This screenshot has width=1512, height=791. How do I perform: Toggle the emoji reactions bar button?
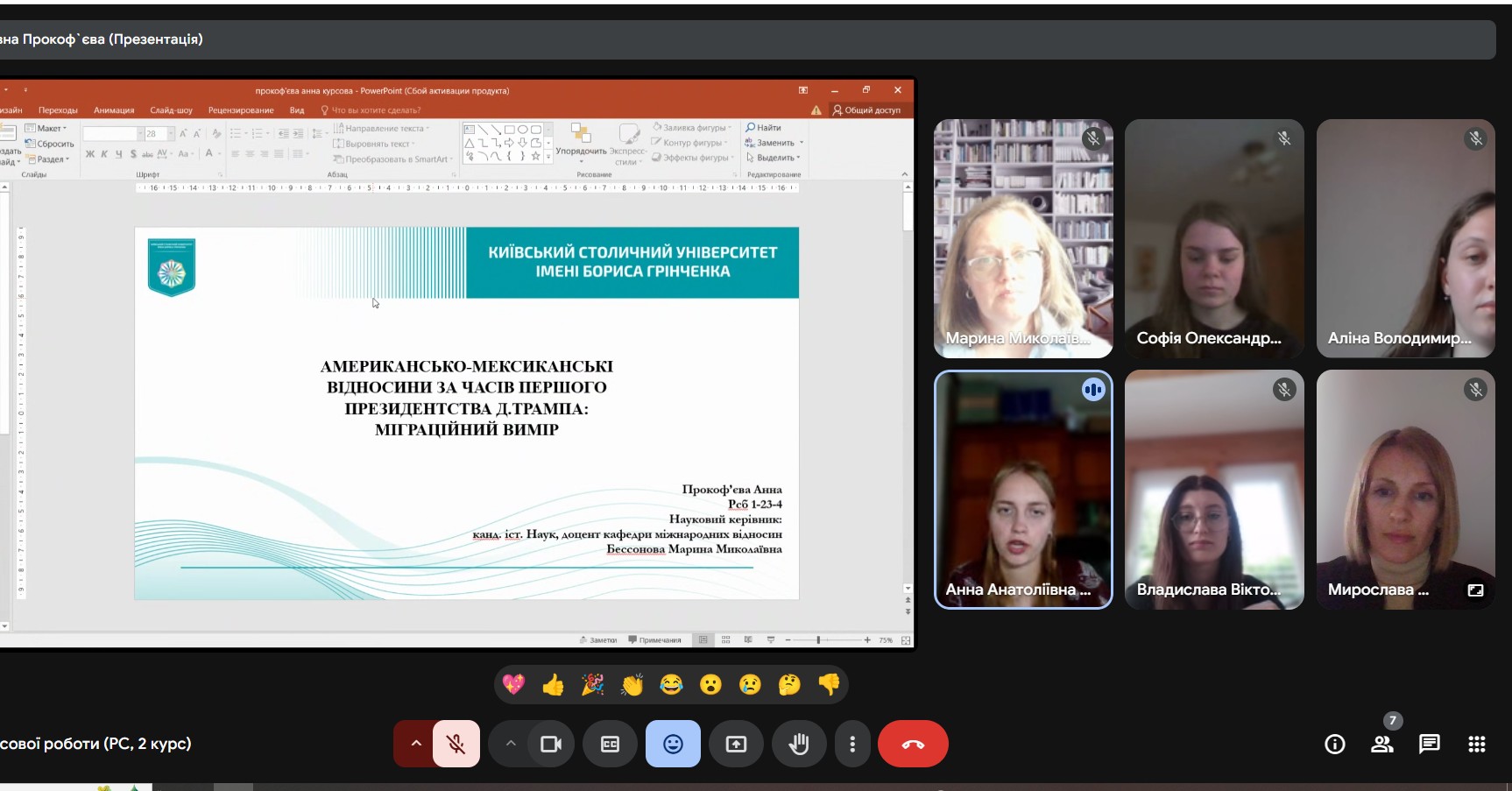(673, 744)
